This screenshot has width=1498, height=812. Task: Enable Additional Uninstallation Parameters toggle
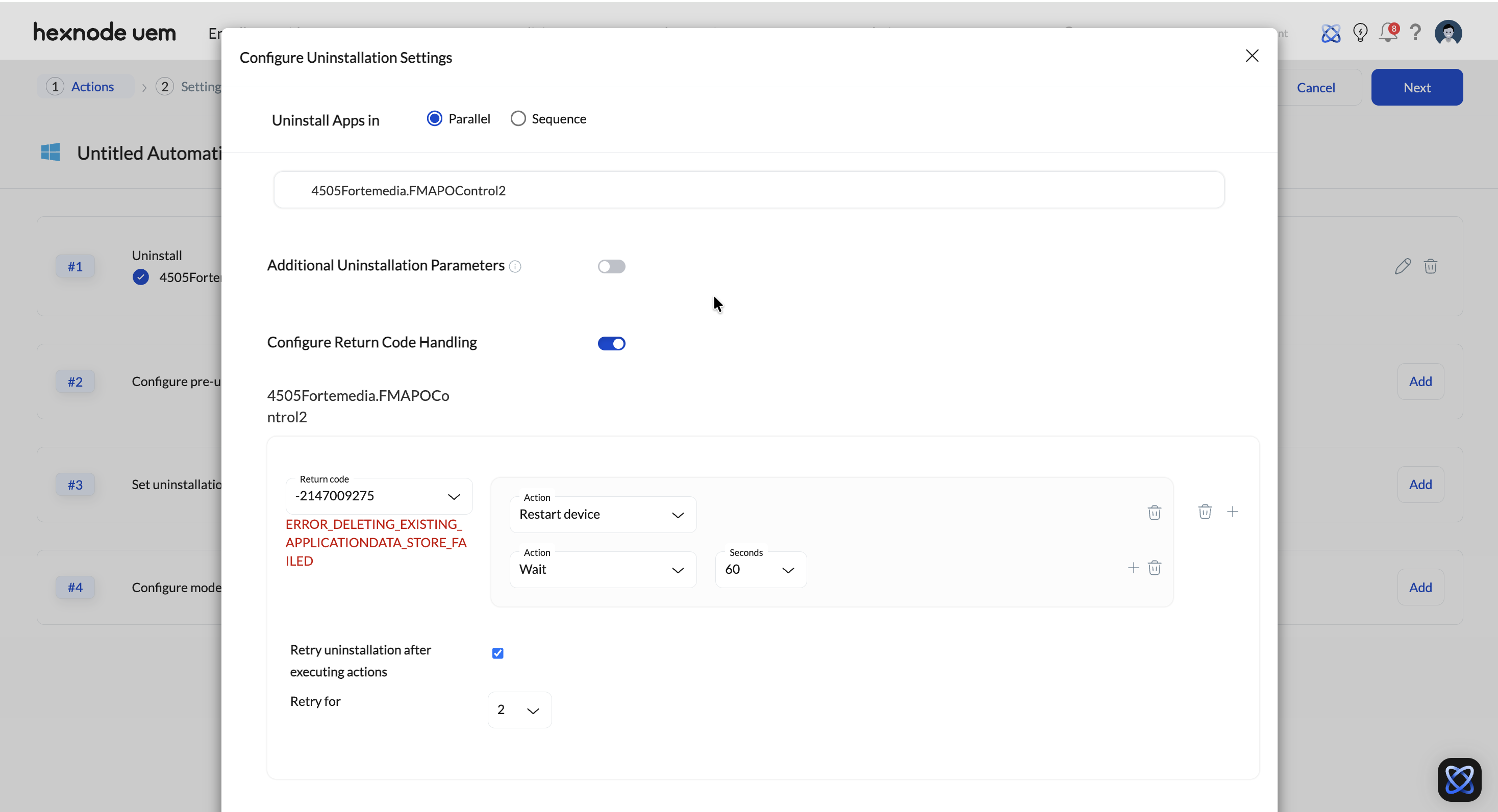(x=611, y=266)
